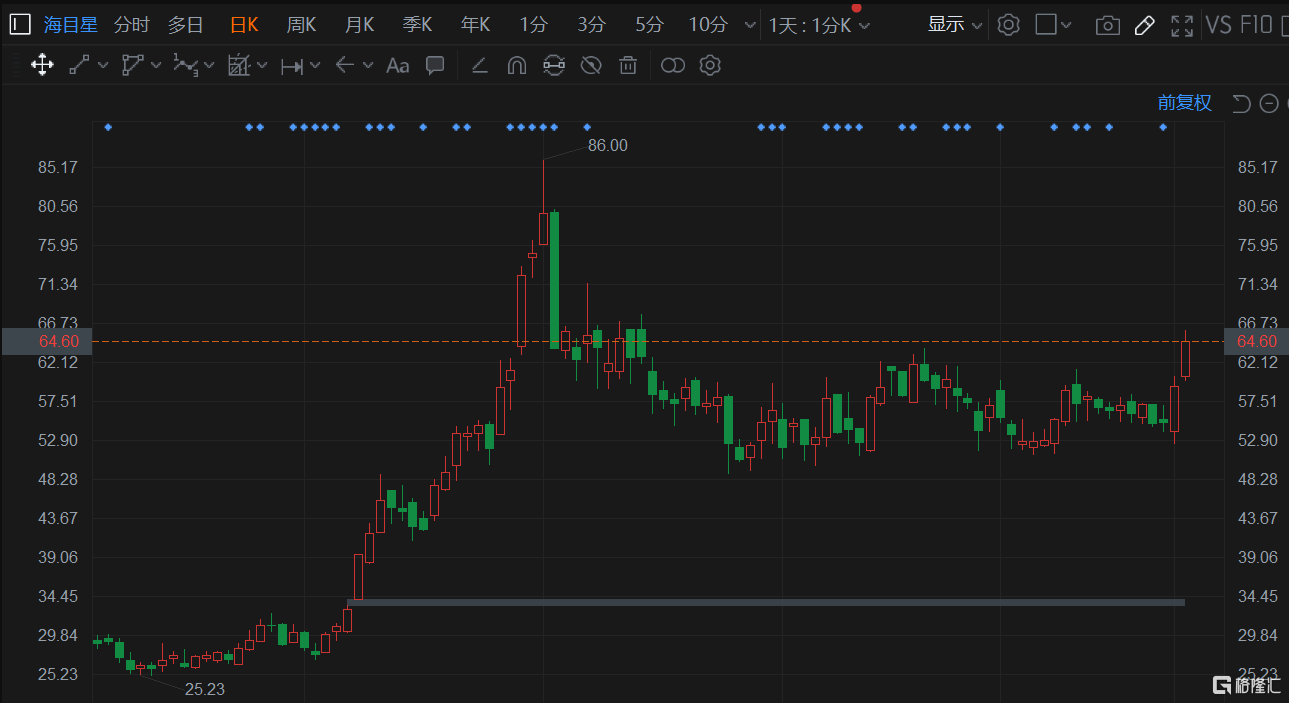1289x703 pixels.
Task: Click the 64.60 tag on right axis
Action: click(x=1257, y=341)
